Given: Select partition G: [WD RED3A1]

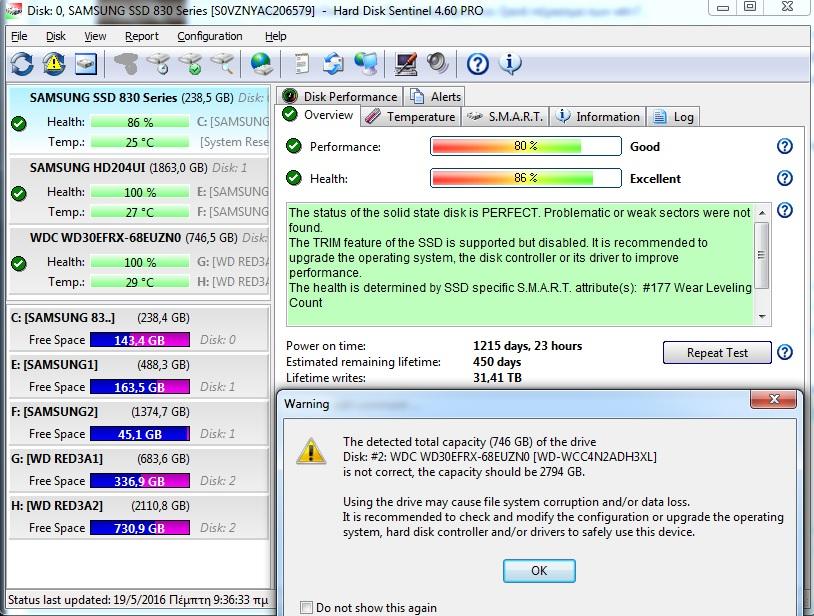Looking at the screenshot, I should pos(139,470).
